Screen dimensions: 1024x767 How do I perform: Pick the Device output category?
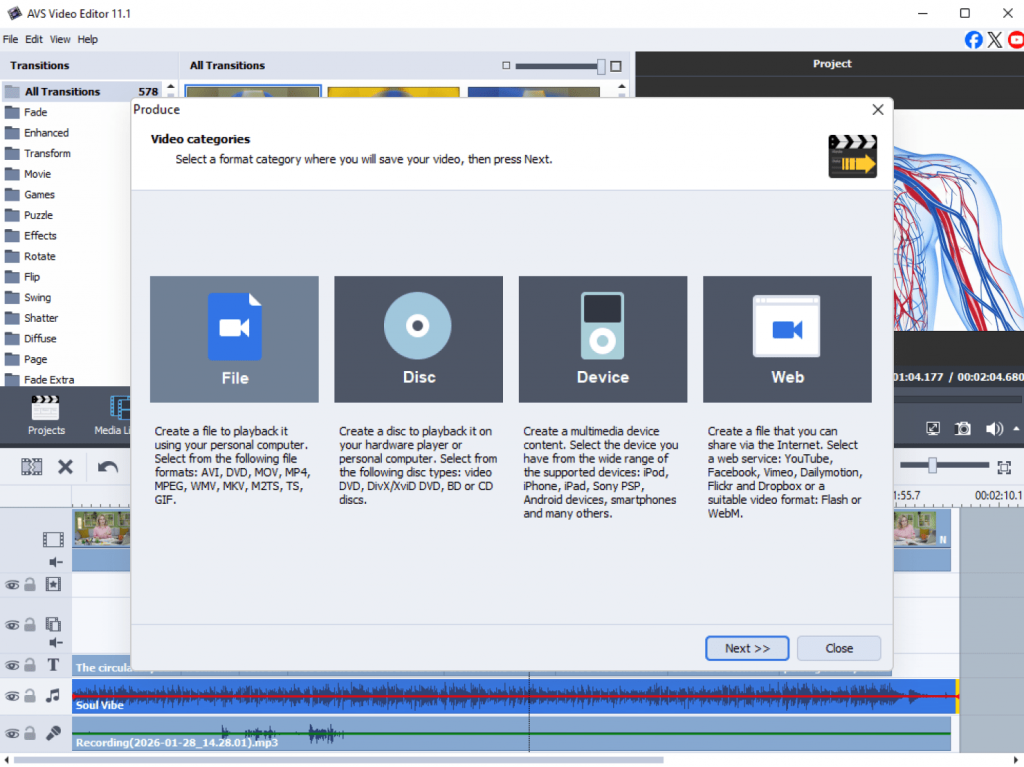(603, 339)
